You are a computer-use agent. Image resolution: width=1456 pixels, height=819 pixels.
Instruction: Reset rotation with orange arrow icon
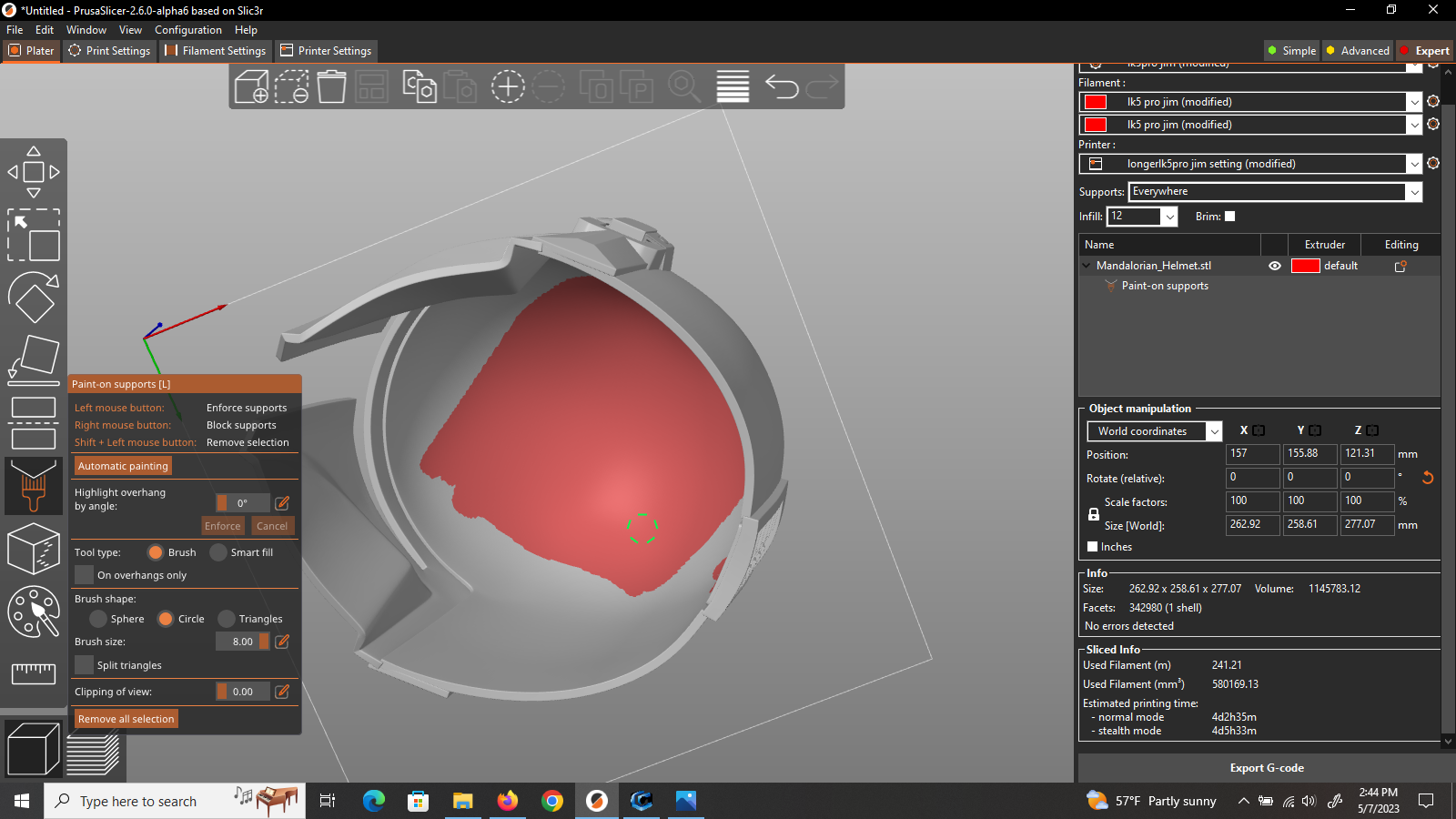1428,478
